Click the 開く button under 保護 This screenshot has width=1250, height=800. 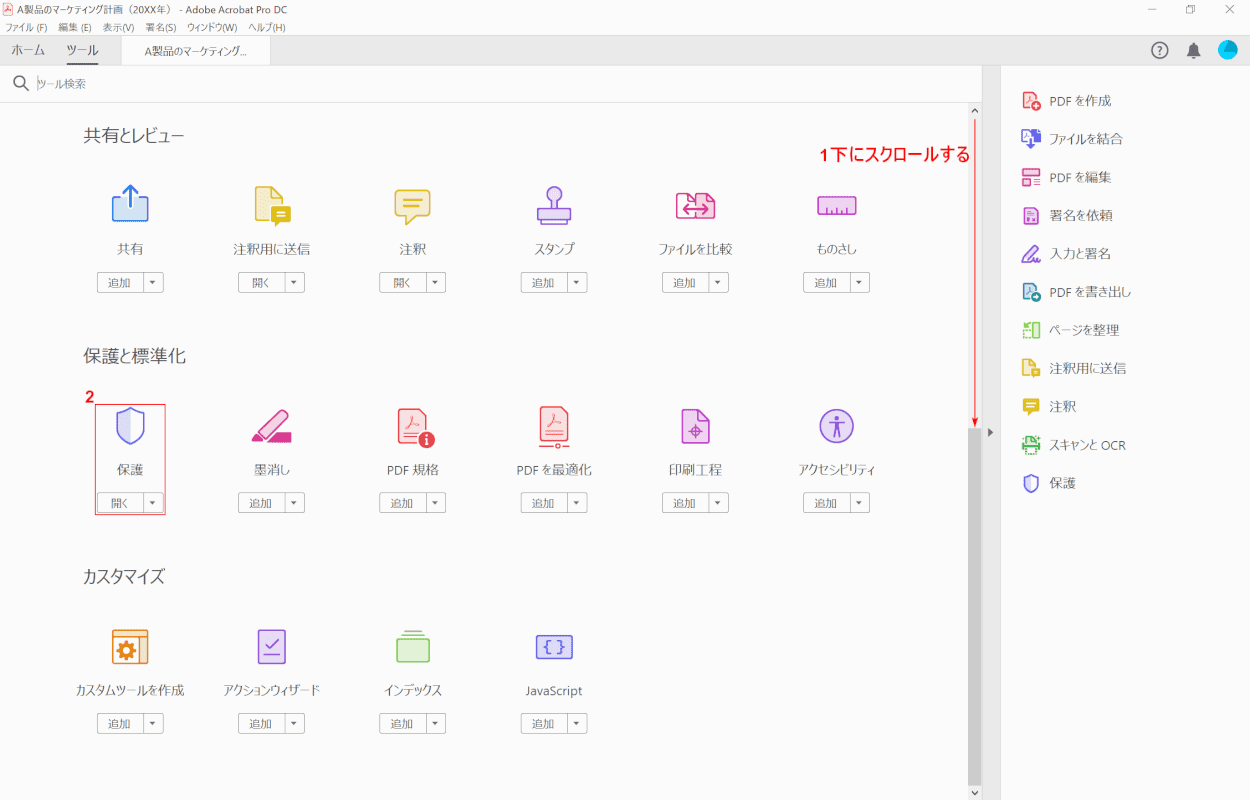click(120, 503)
